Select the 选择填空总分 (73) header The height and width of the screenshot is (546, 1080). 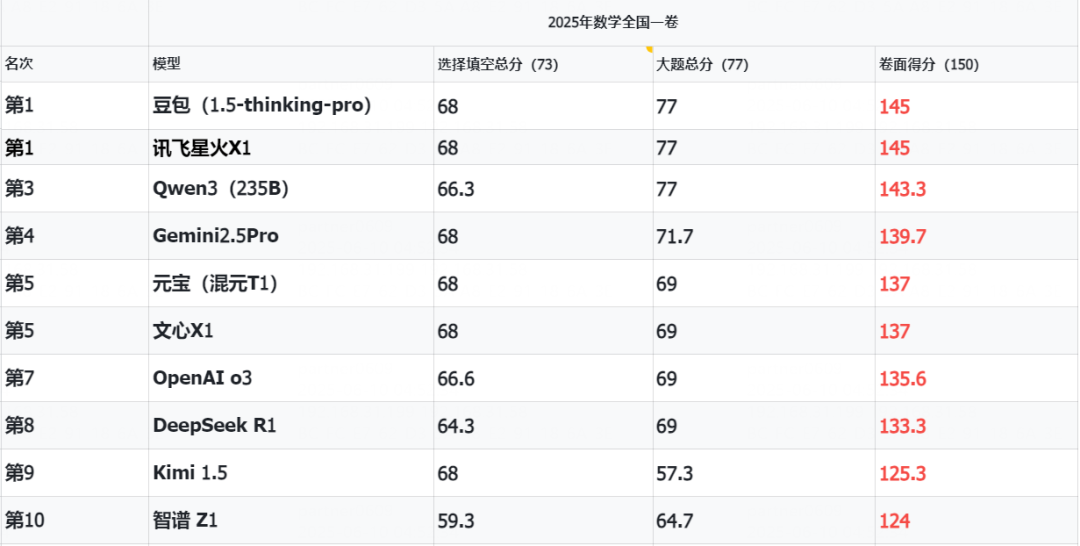[x=543, y=64]
